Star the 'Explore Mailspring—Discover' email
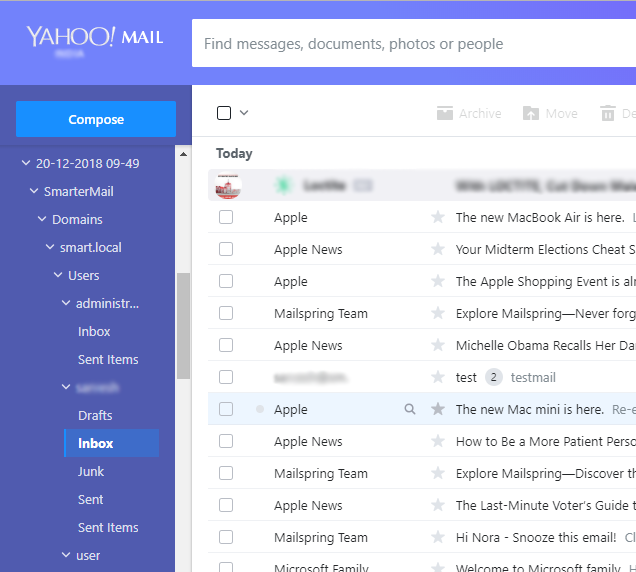 [x=438, y=473]
